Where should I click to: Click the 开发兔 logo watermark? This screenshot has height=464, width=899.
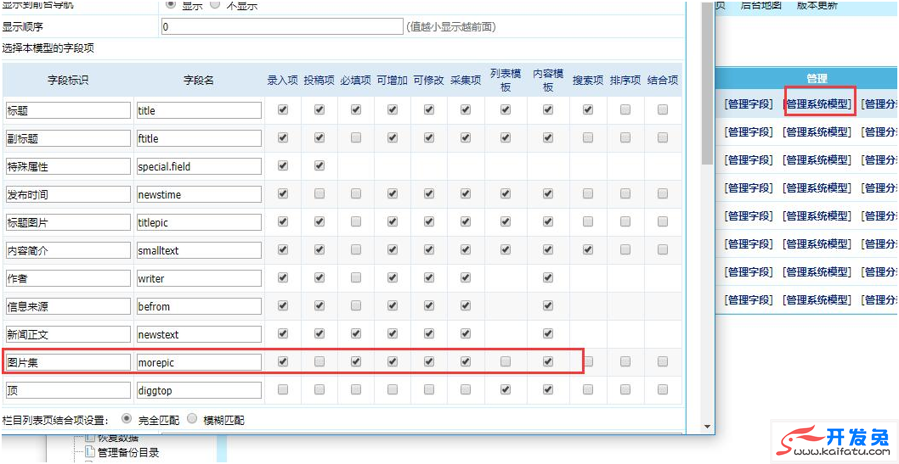pos(832,440)
